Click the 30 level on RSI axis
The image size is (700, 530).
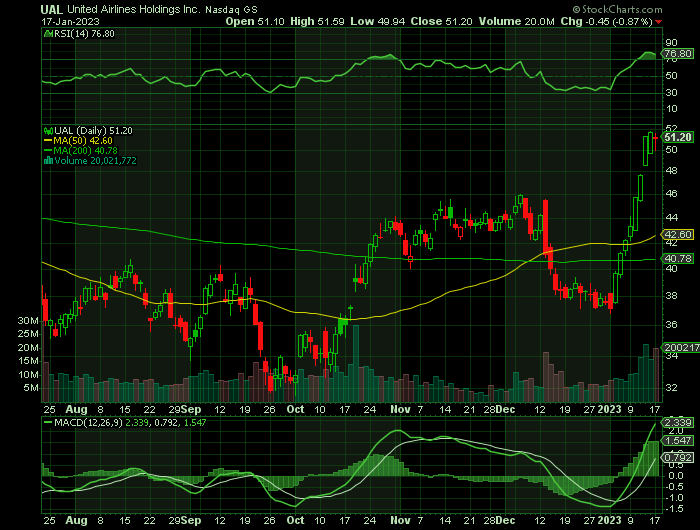click(x=671, y=92)
